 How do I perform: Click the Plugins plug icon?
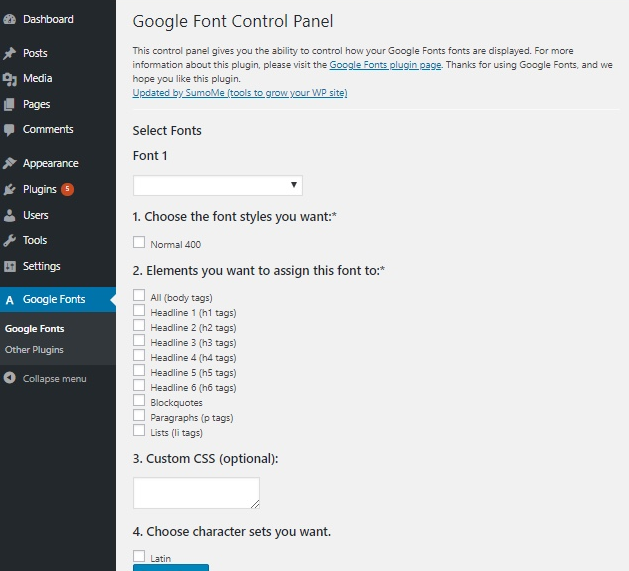9,189
